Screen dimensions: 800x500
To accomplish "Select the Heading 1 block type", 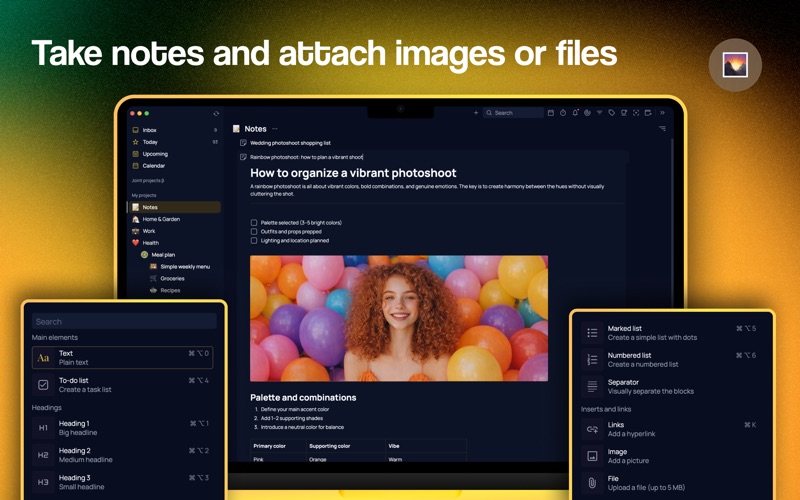I will [122, 428].
